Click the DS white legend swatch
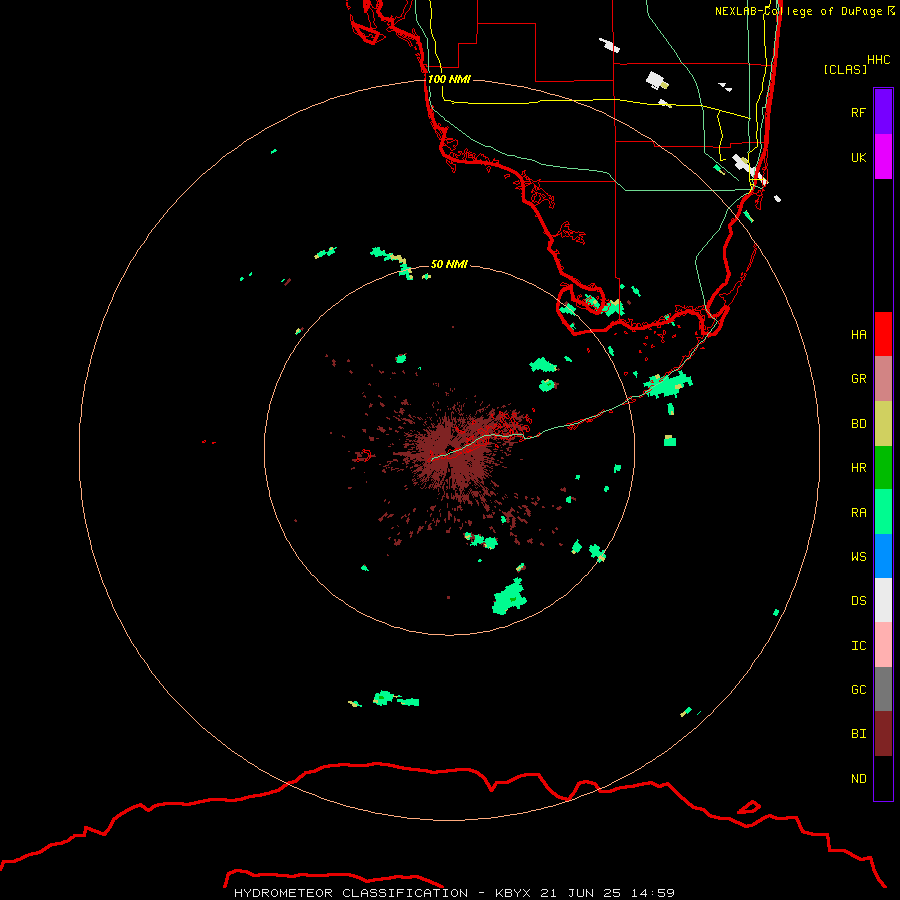900x900 pixels. (883, 600)
